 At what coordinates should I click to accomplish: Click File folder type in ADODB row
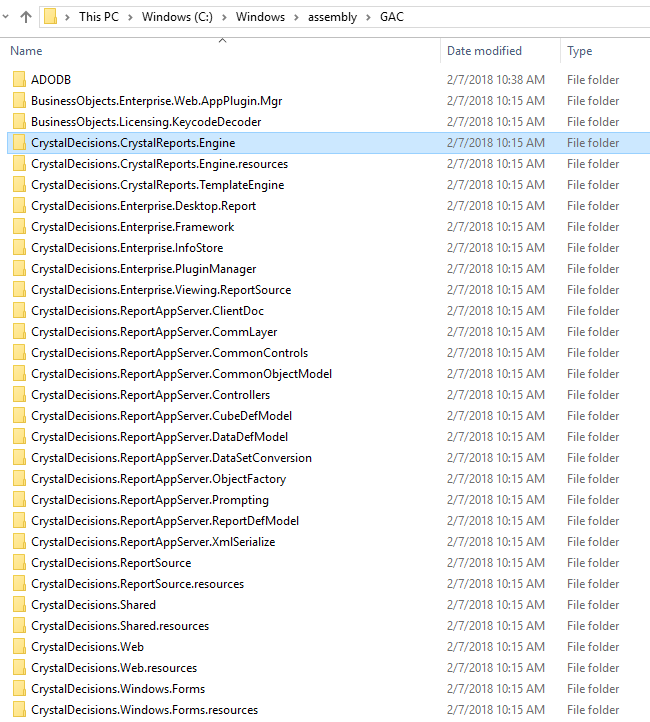(593, 80)
